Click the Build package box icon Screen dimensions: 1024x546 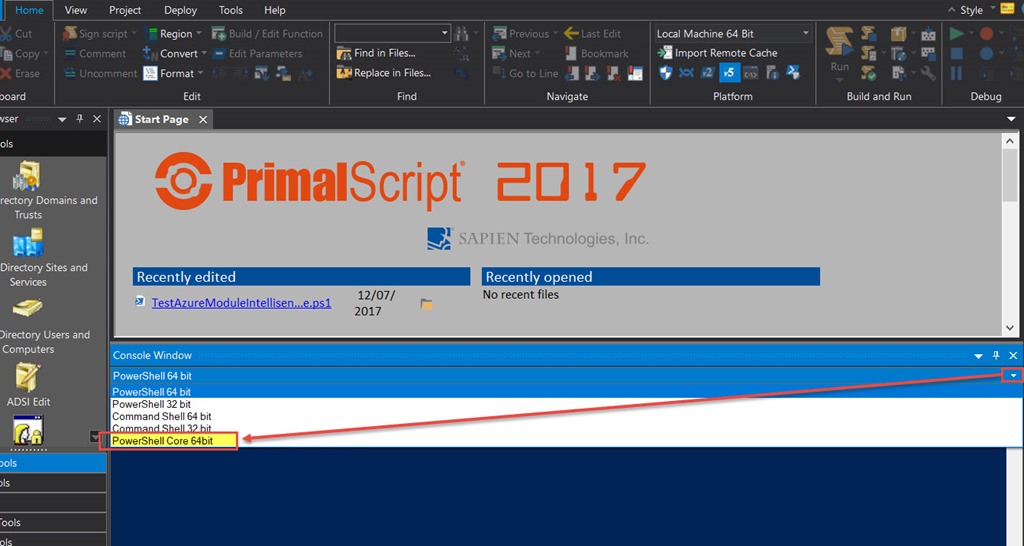point(899,33)
